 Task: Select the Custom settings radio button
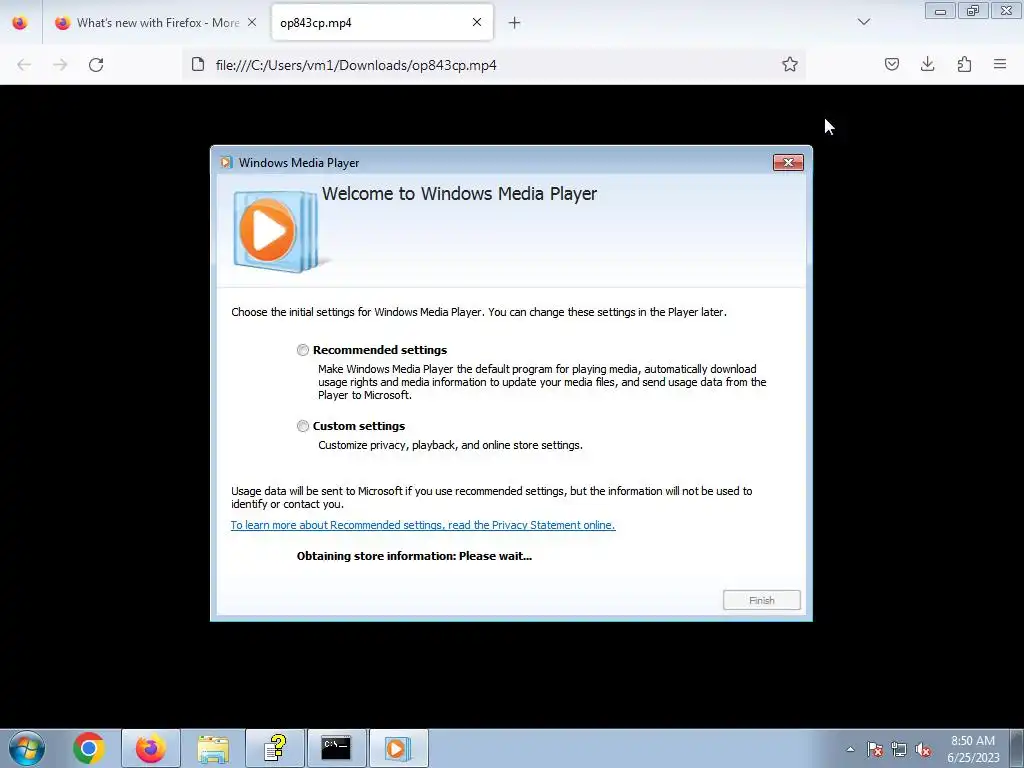(302, 426)
